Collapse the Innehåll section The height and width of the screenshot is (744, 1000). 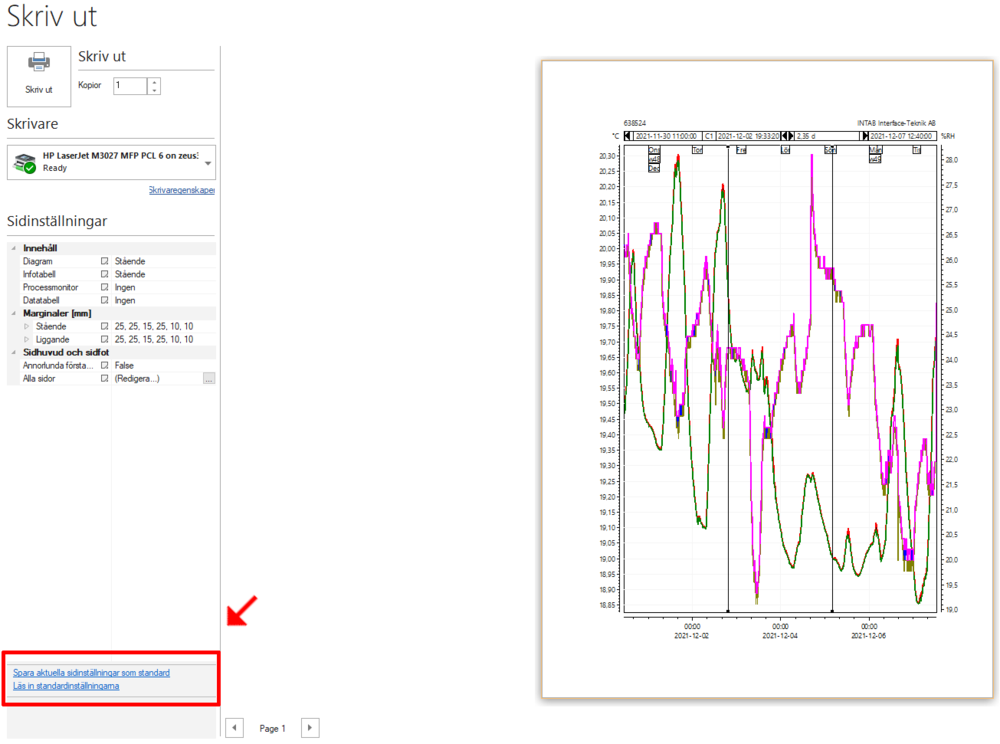[x=13, y=248]
